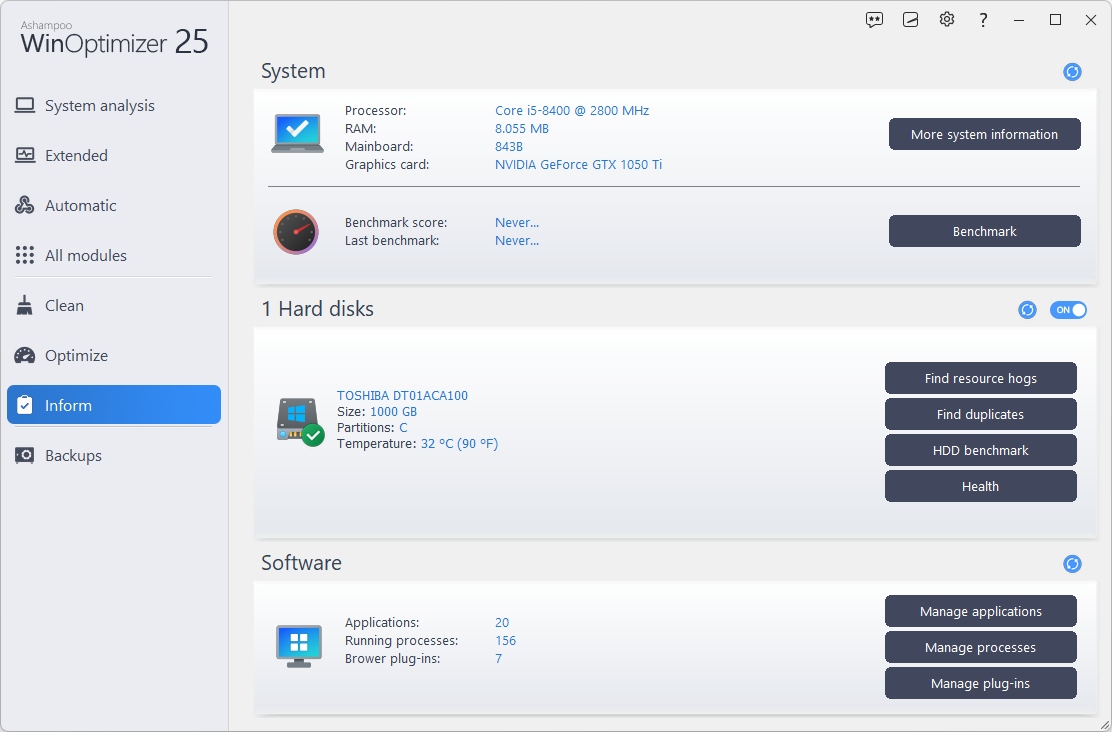Click the help question mark icon

point(984,20)
